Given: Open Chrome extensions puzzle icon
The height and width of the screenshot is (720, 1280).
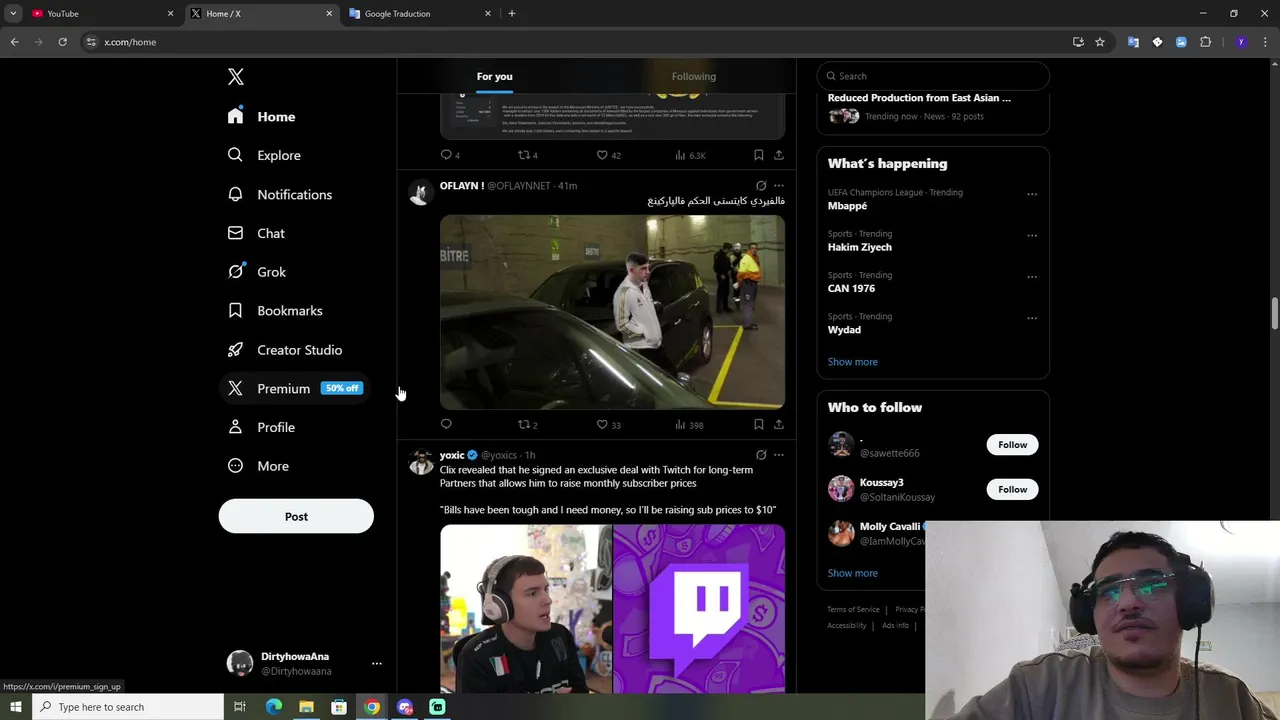Looking at the screenshot, I should pyautogui.click(x=1205, y=42).
